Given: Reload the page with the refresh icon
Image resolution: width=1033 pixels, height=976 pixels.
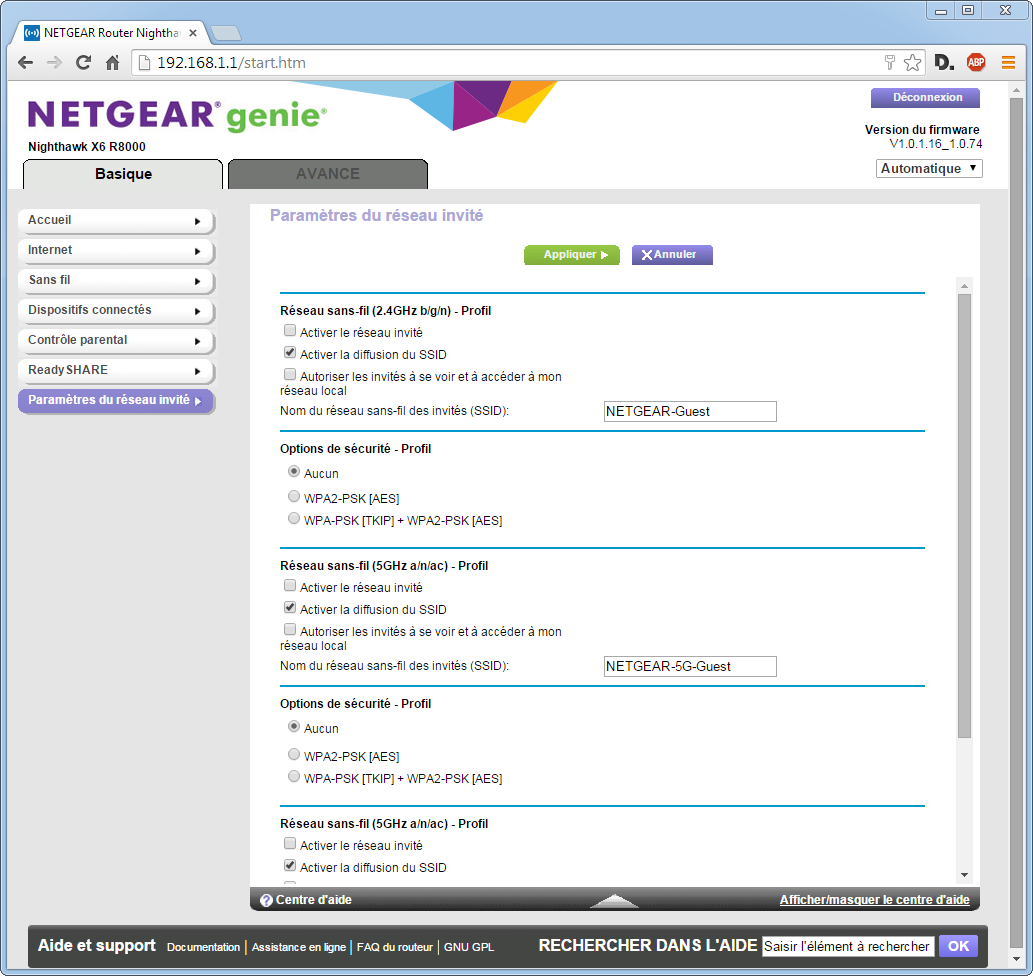Looking at the screenshot, I should (84, 63).
